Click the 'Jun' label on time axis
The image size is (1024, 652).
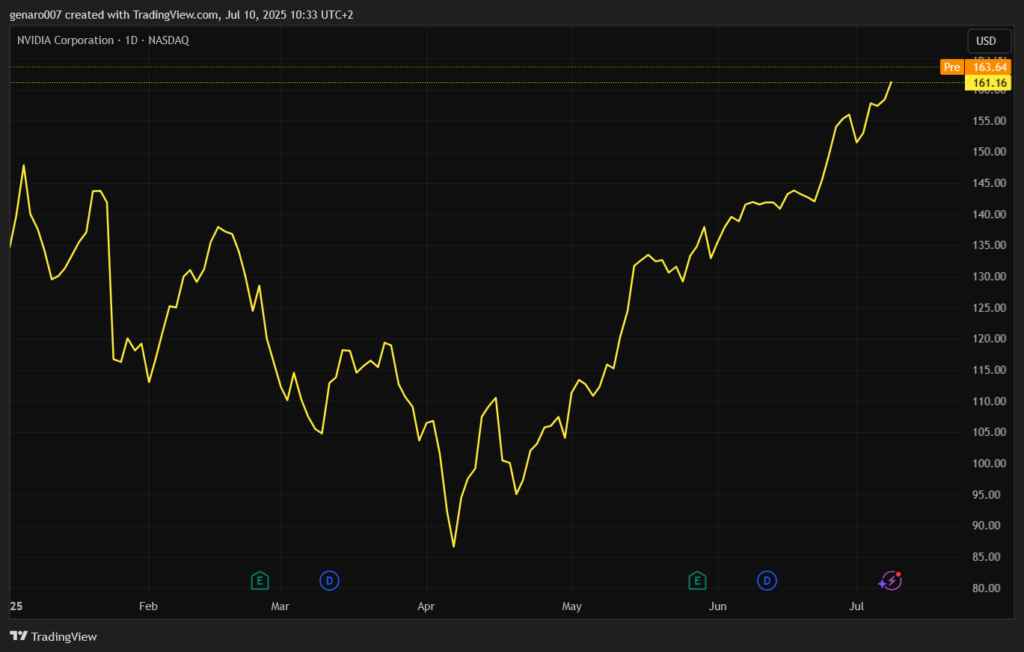point(717,606)
